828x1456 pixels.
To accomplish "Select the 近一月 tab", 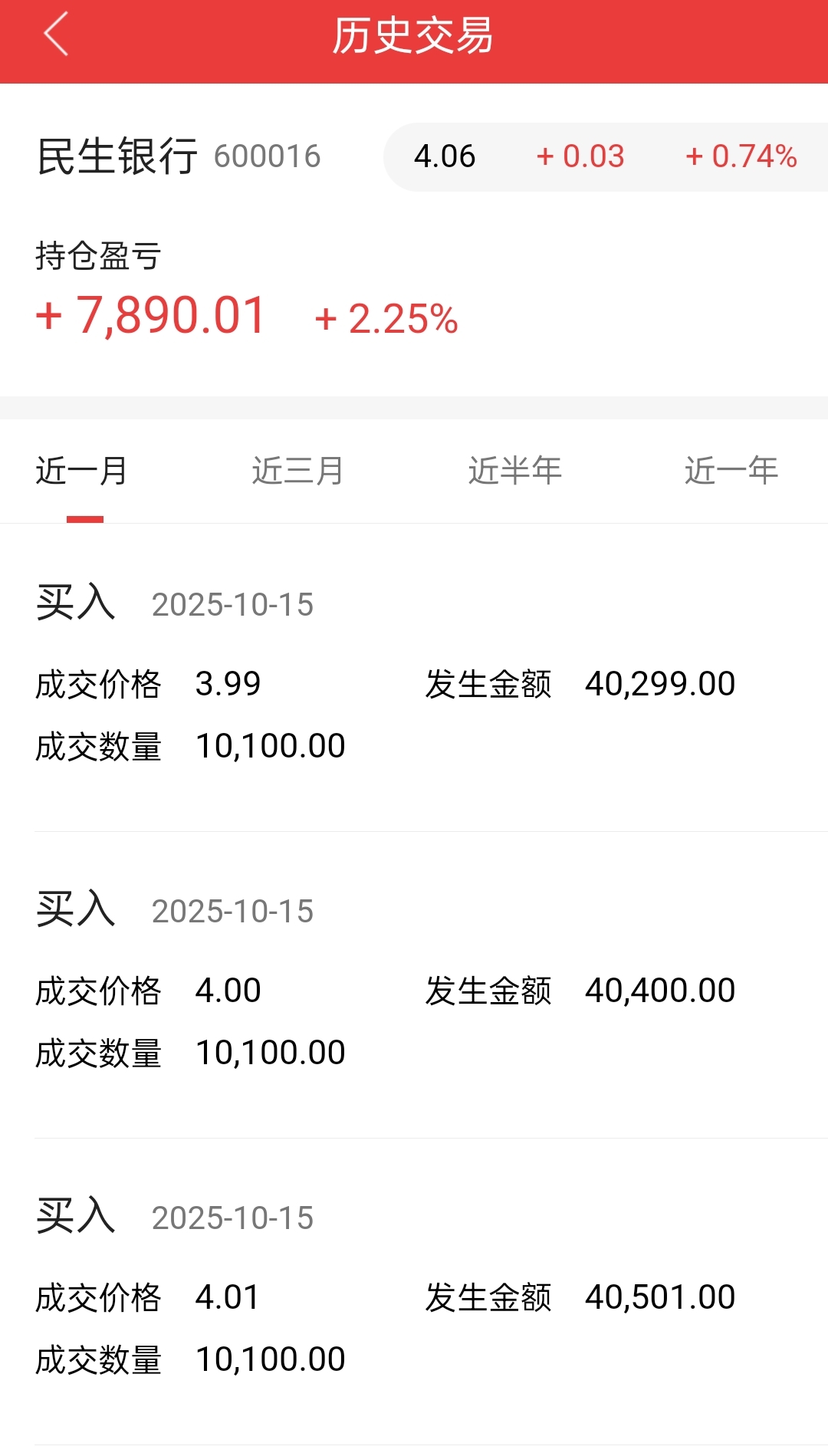I will [x=81, y=470].
